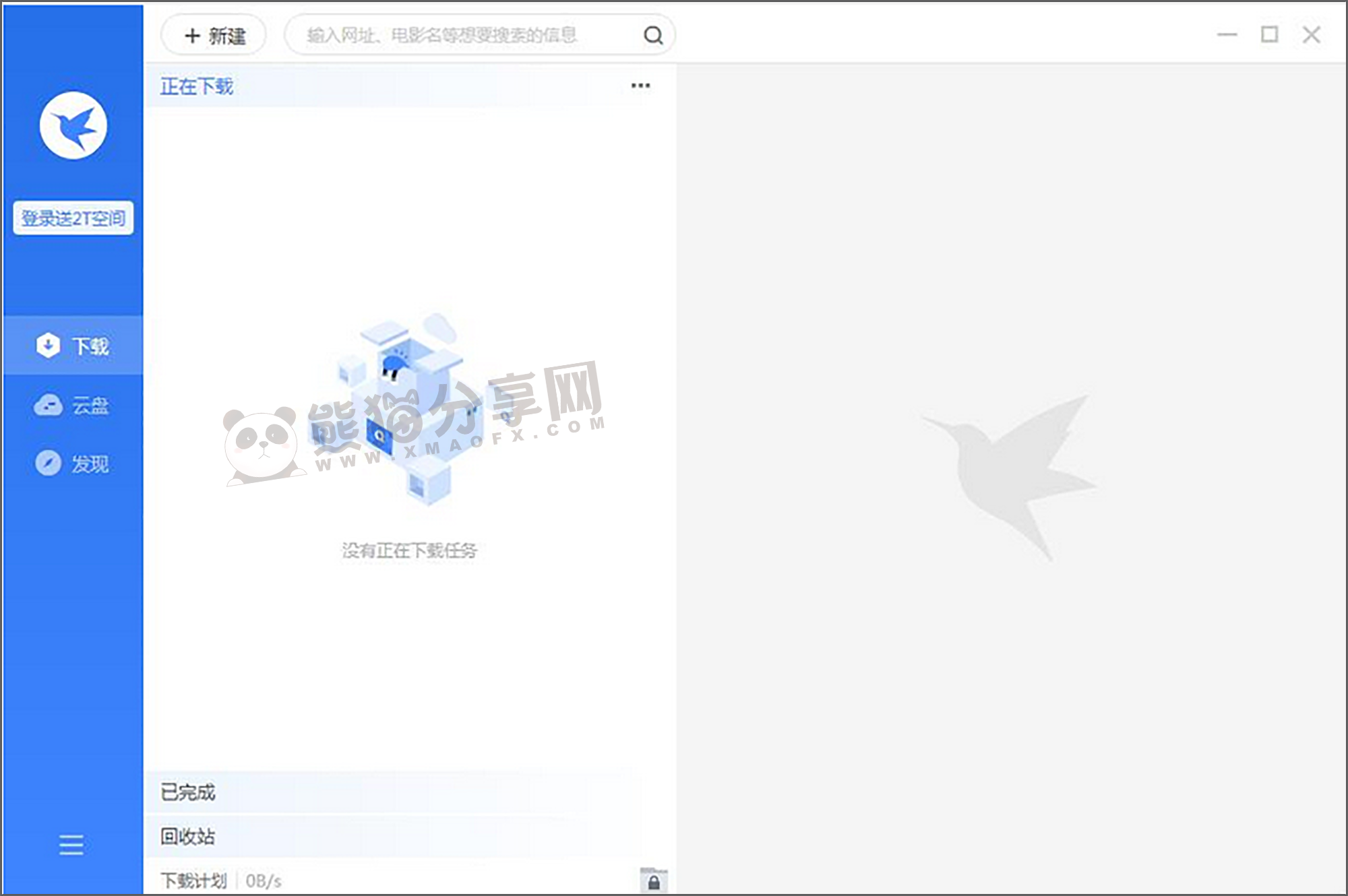Open the 云盘 (Cloud Drive) panel
Image resolution: width=1348 pixels, height=896 pixels.
(74, 405)
